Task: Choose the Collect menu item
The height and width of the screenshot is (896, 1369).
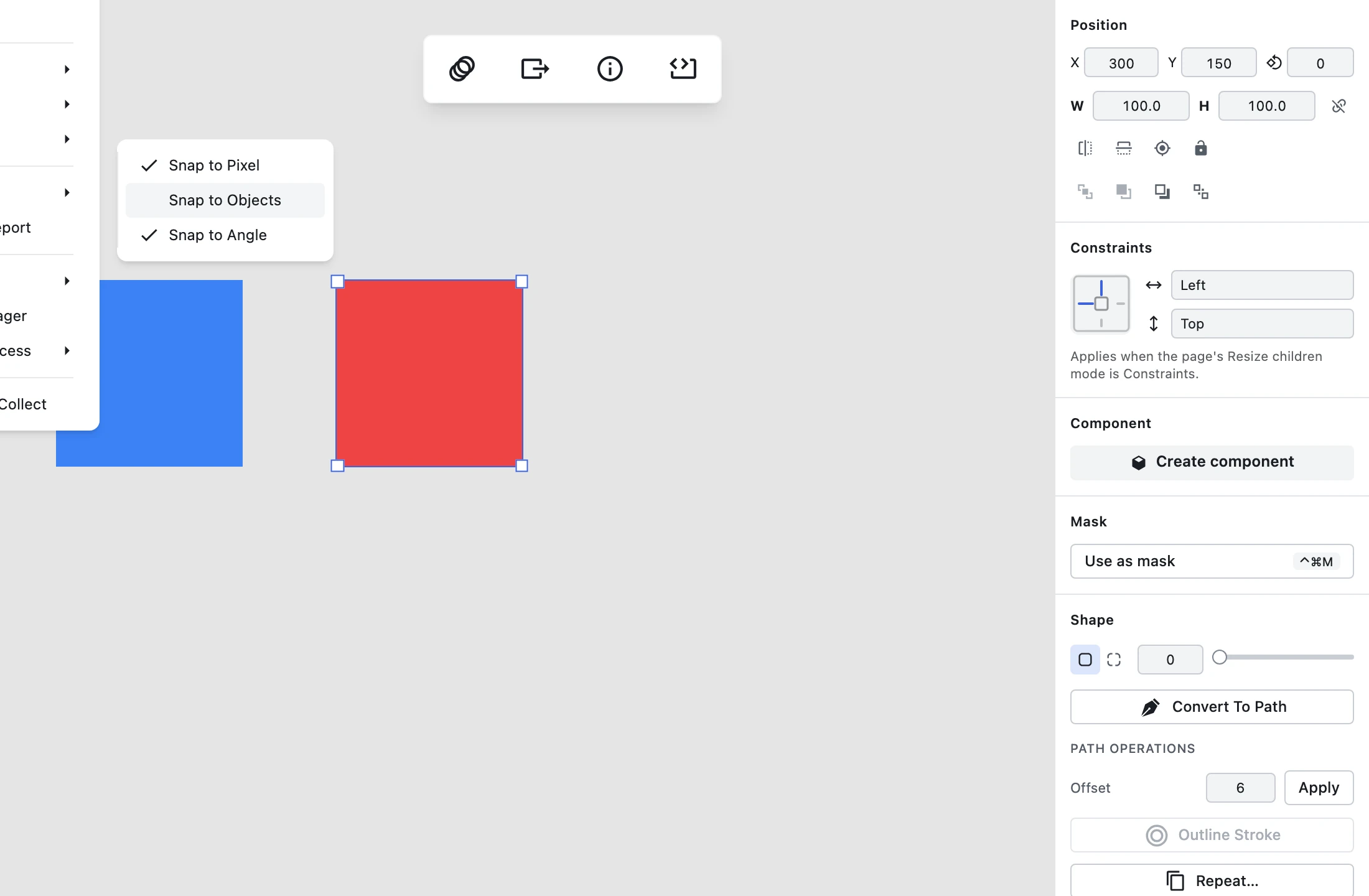Action: pos(37,404)
